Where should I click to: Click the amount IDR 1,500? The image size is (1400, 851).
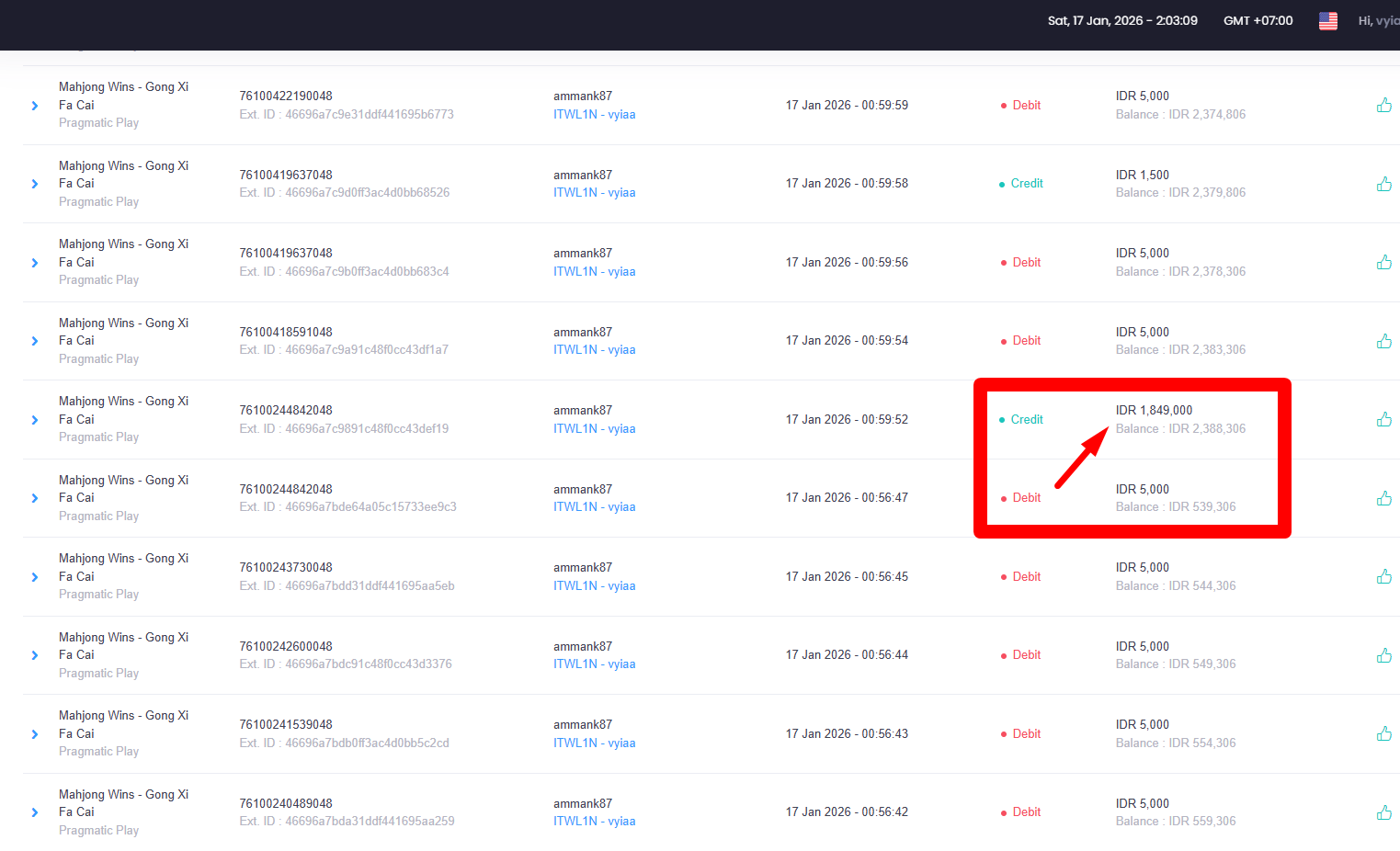[x=1143, y=175]
